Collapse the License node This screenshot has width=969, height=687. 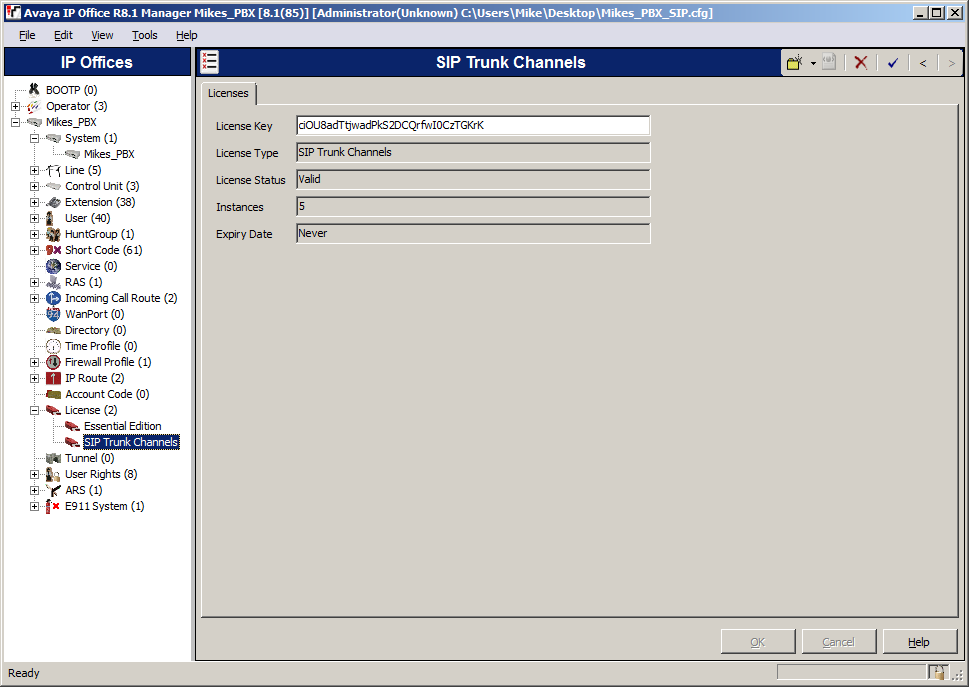pos(35,410)
